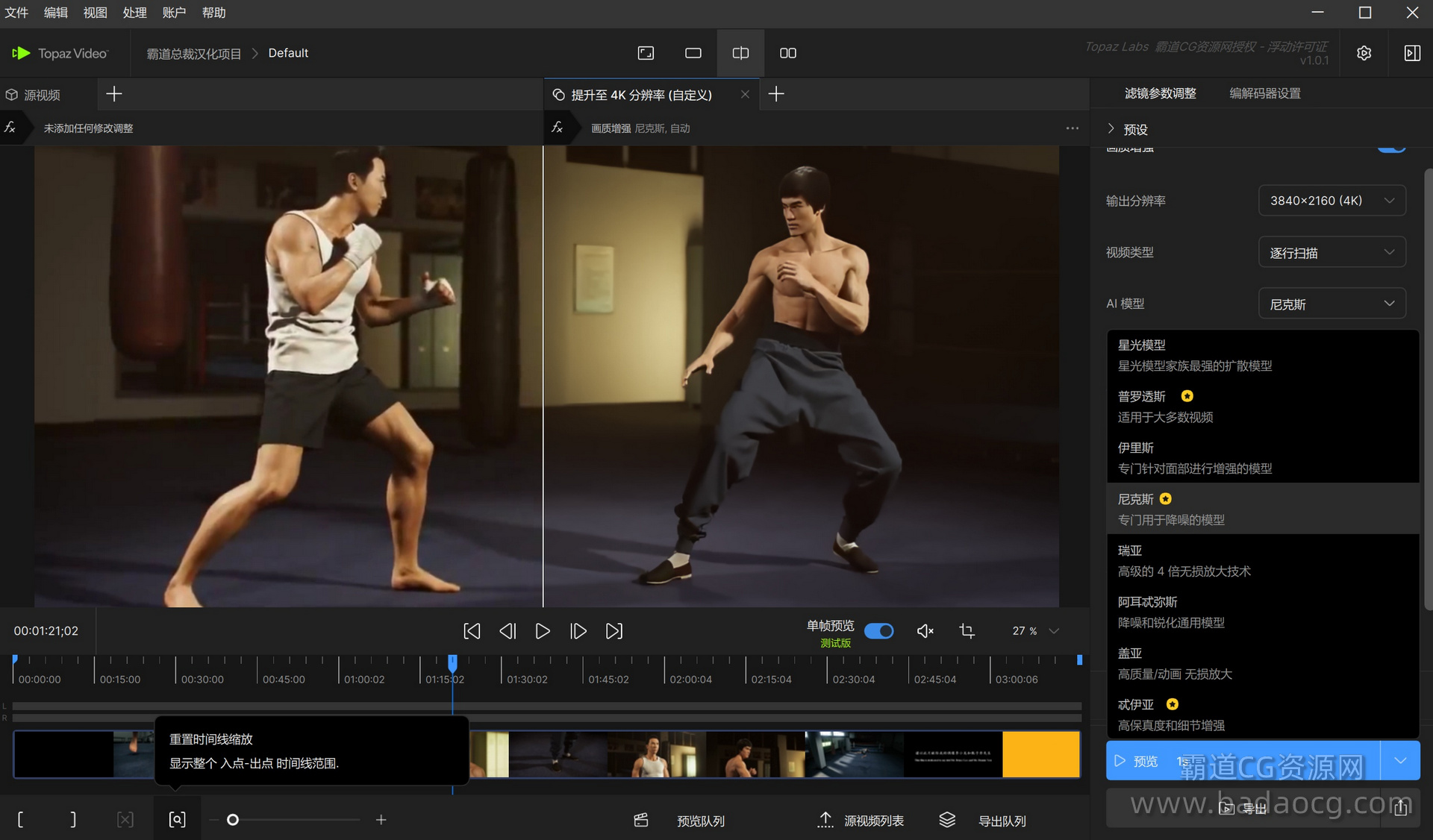The width and height of the screenshot is (1433, 840).
Task: Open the 处理 menu
Action: point(134,13)
